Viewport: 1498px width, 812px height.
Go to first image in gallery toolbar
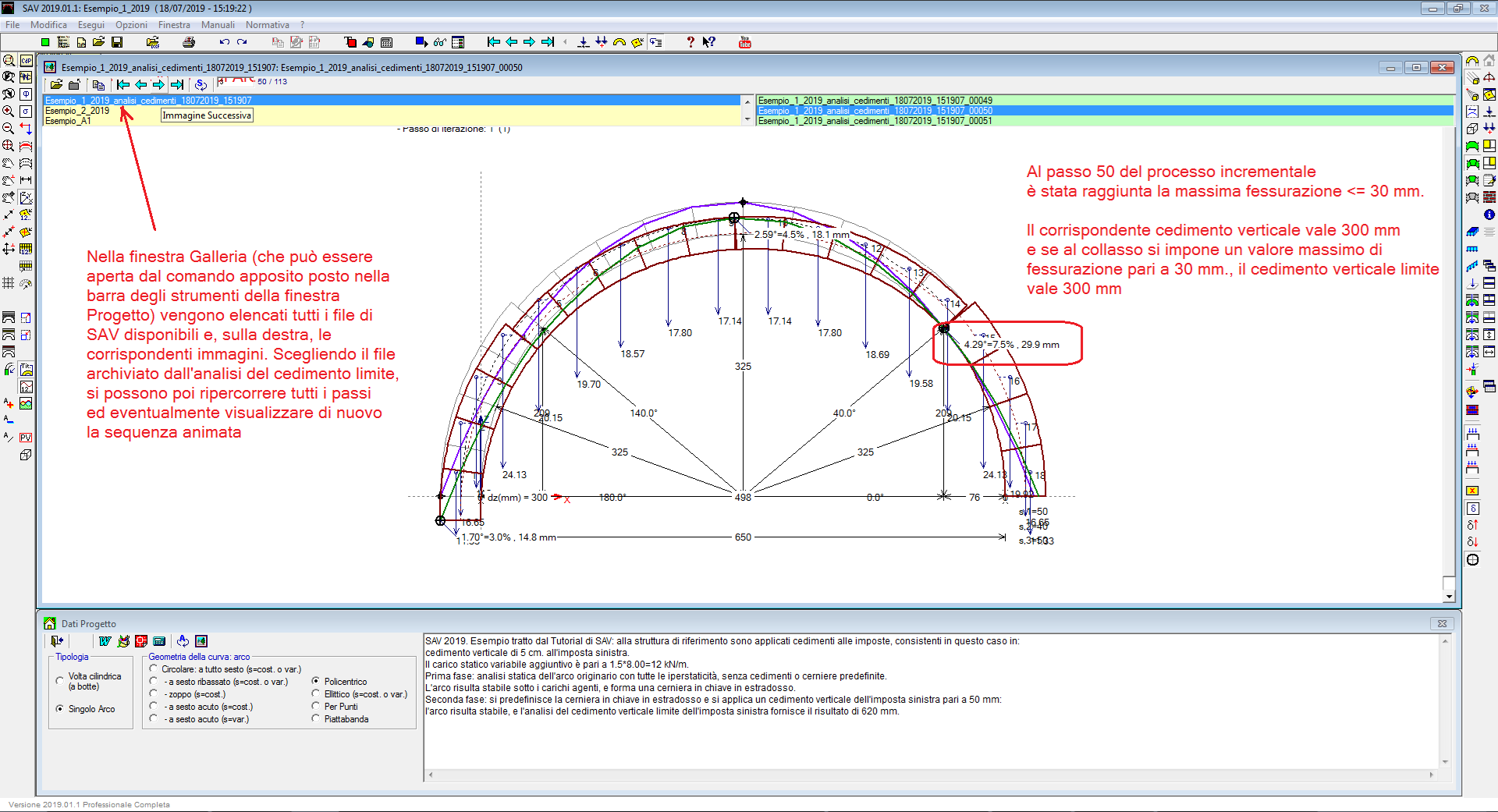(x=123, y=84)
